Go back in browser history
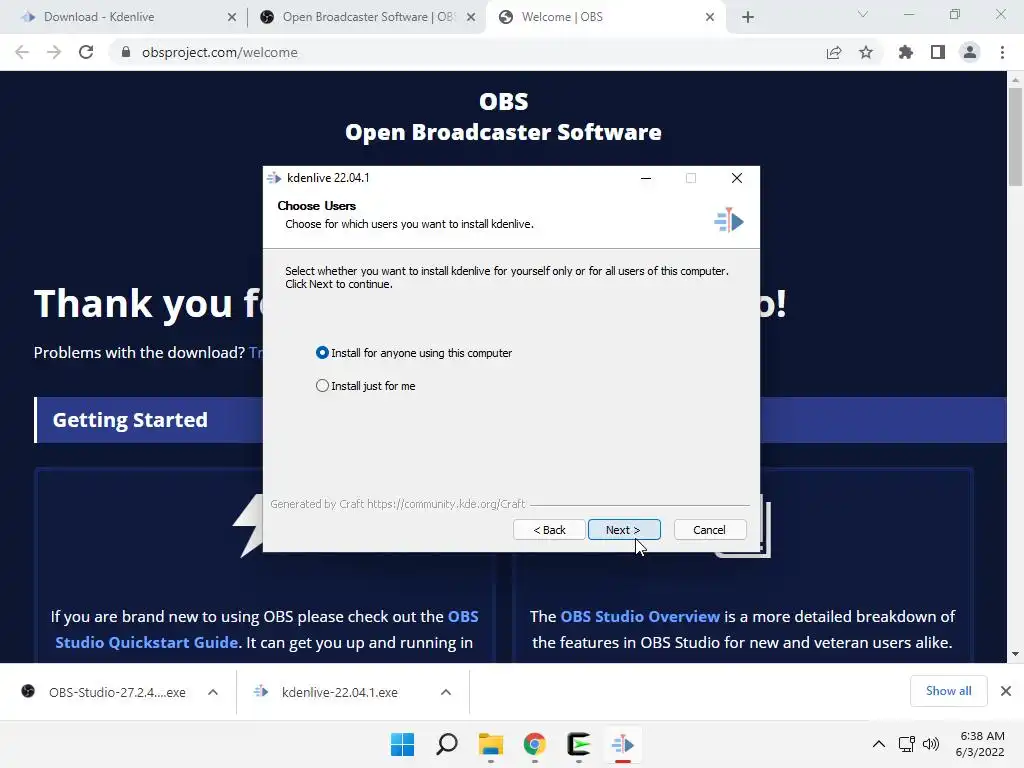Image resolution: width=1024 pixels, height=768 pixels. (22, 52)
